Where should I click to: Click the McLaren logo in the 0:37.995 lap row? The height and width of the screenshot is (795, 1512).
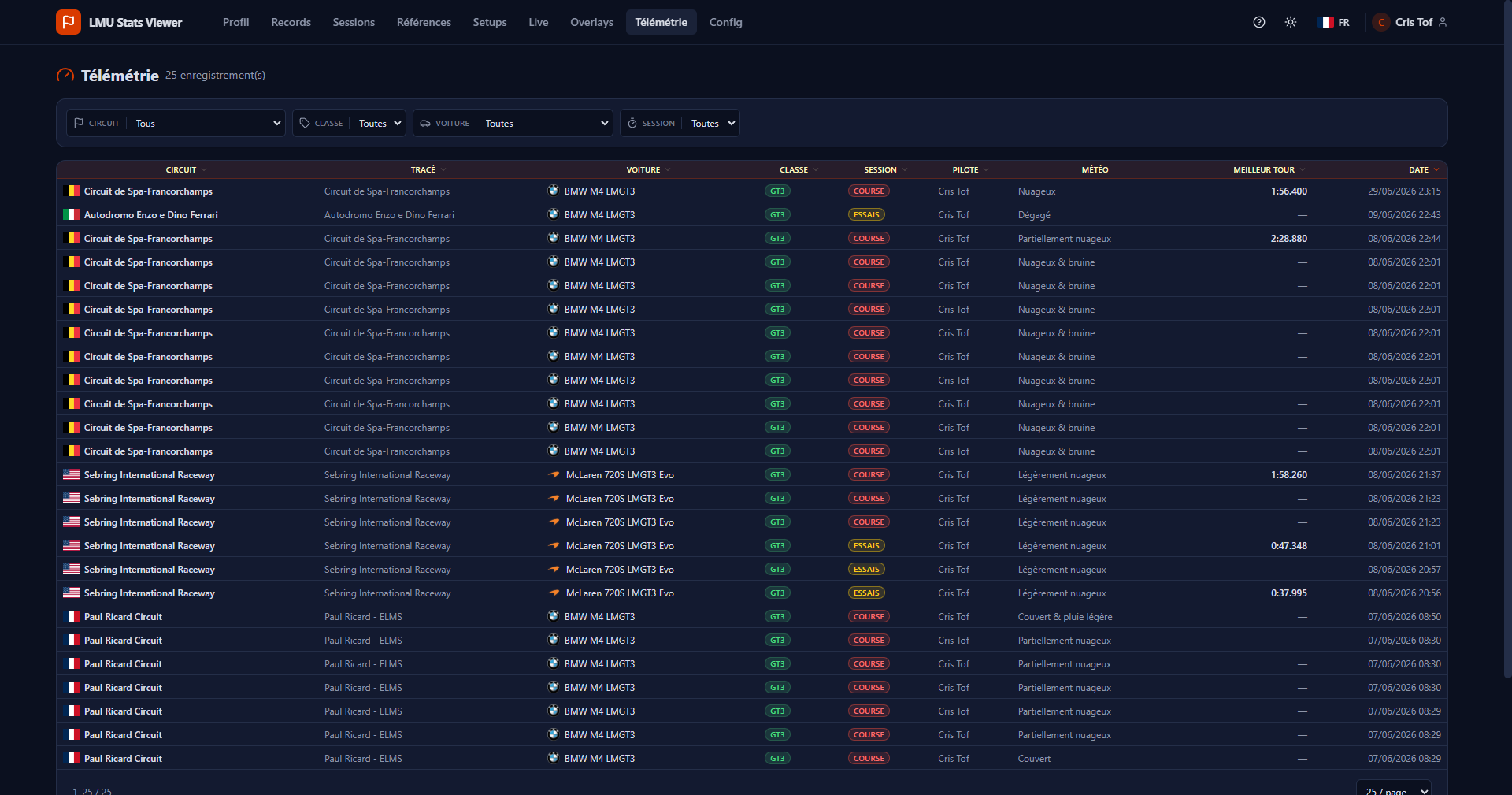[x=554, y=593]
